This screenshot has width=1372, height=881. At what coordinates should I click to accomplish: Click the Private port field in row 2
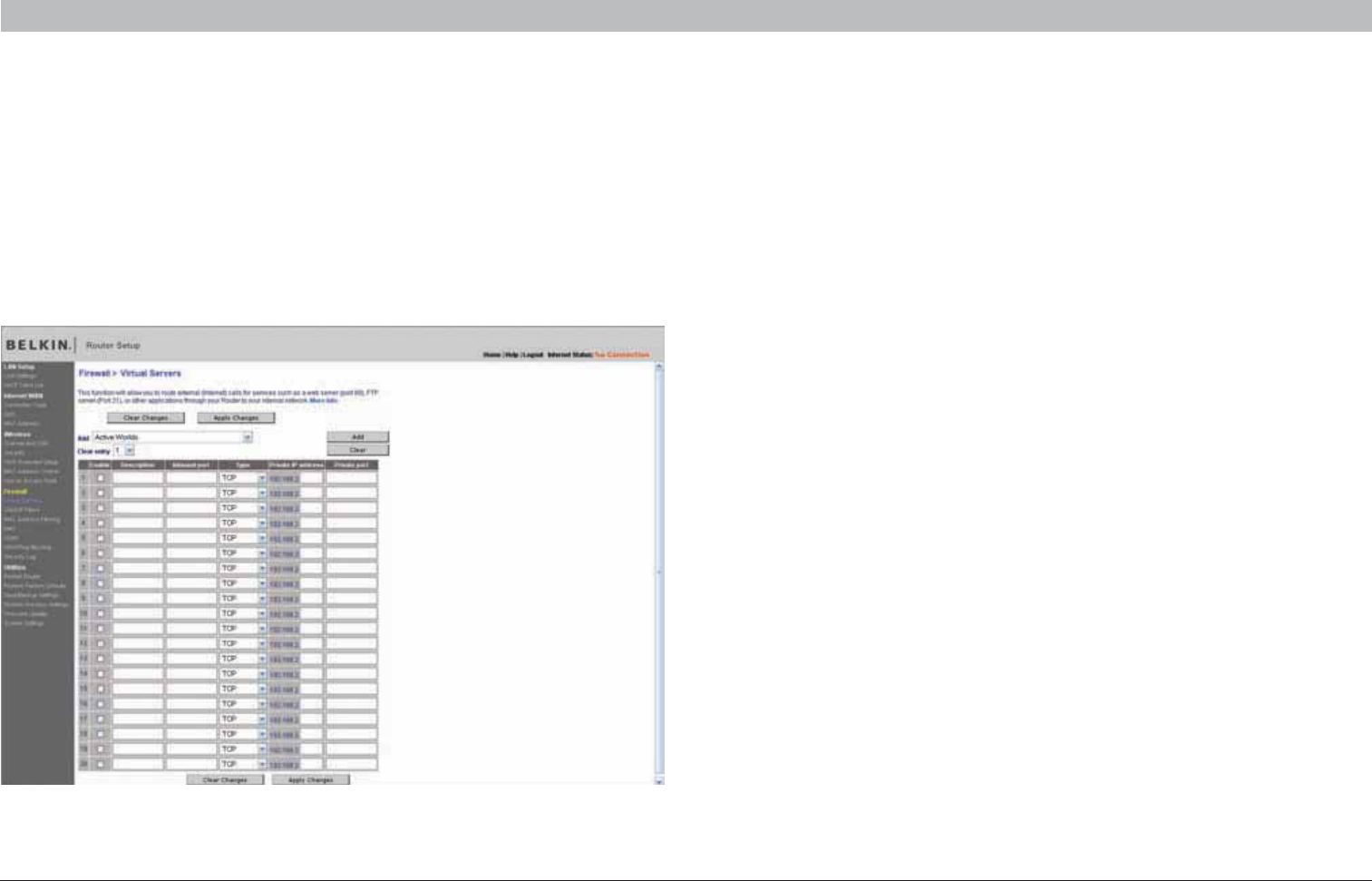click(352, 494)
